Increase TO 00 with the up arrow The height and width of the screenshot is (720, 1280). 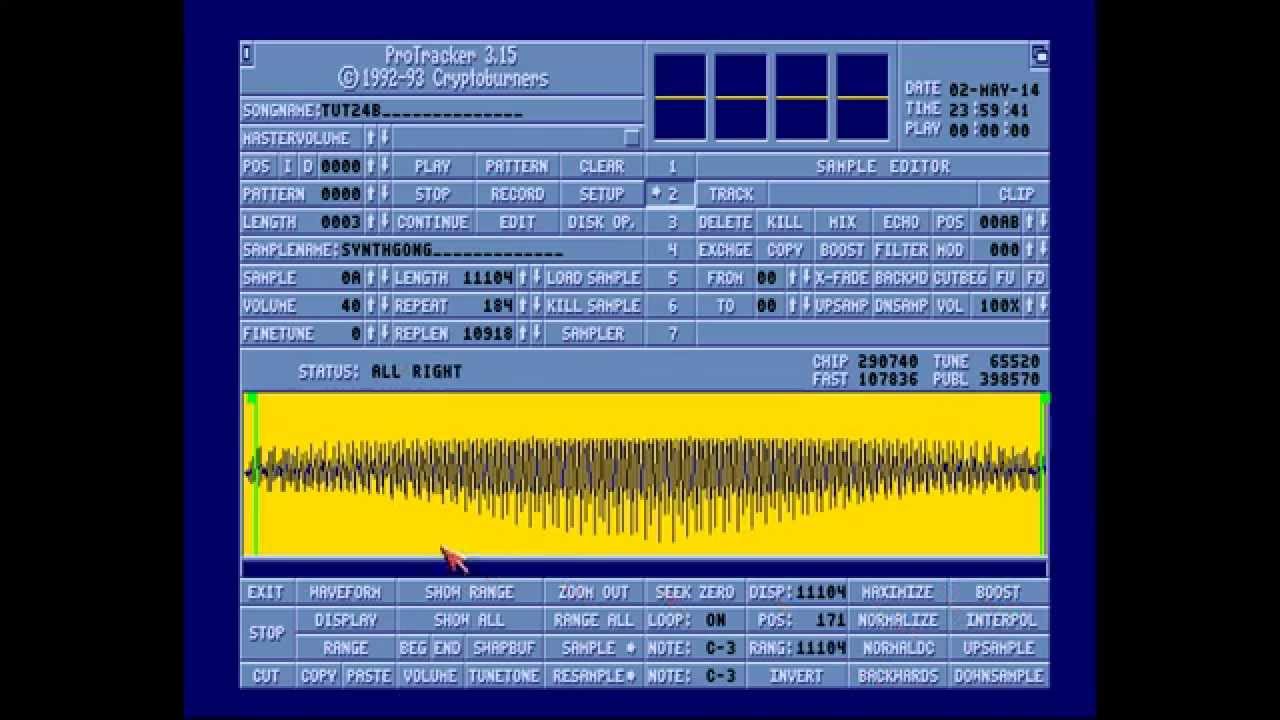click(x=792, y=306)
